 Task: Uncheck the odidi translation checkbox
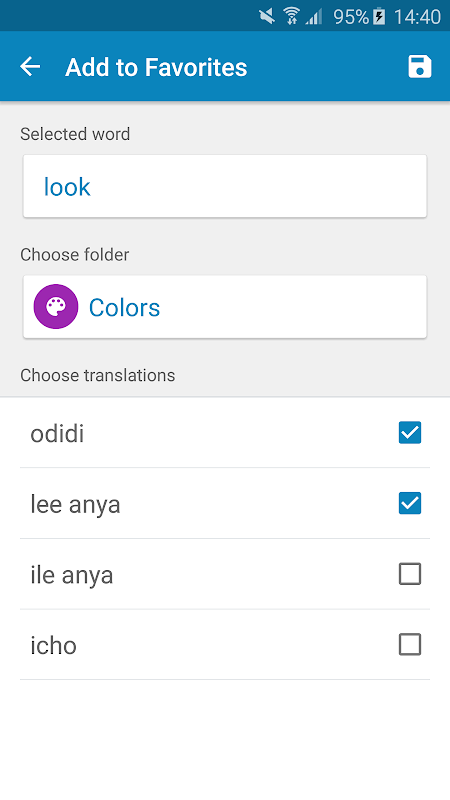coord(410,433)
